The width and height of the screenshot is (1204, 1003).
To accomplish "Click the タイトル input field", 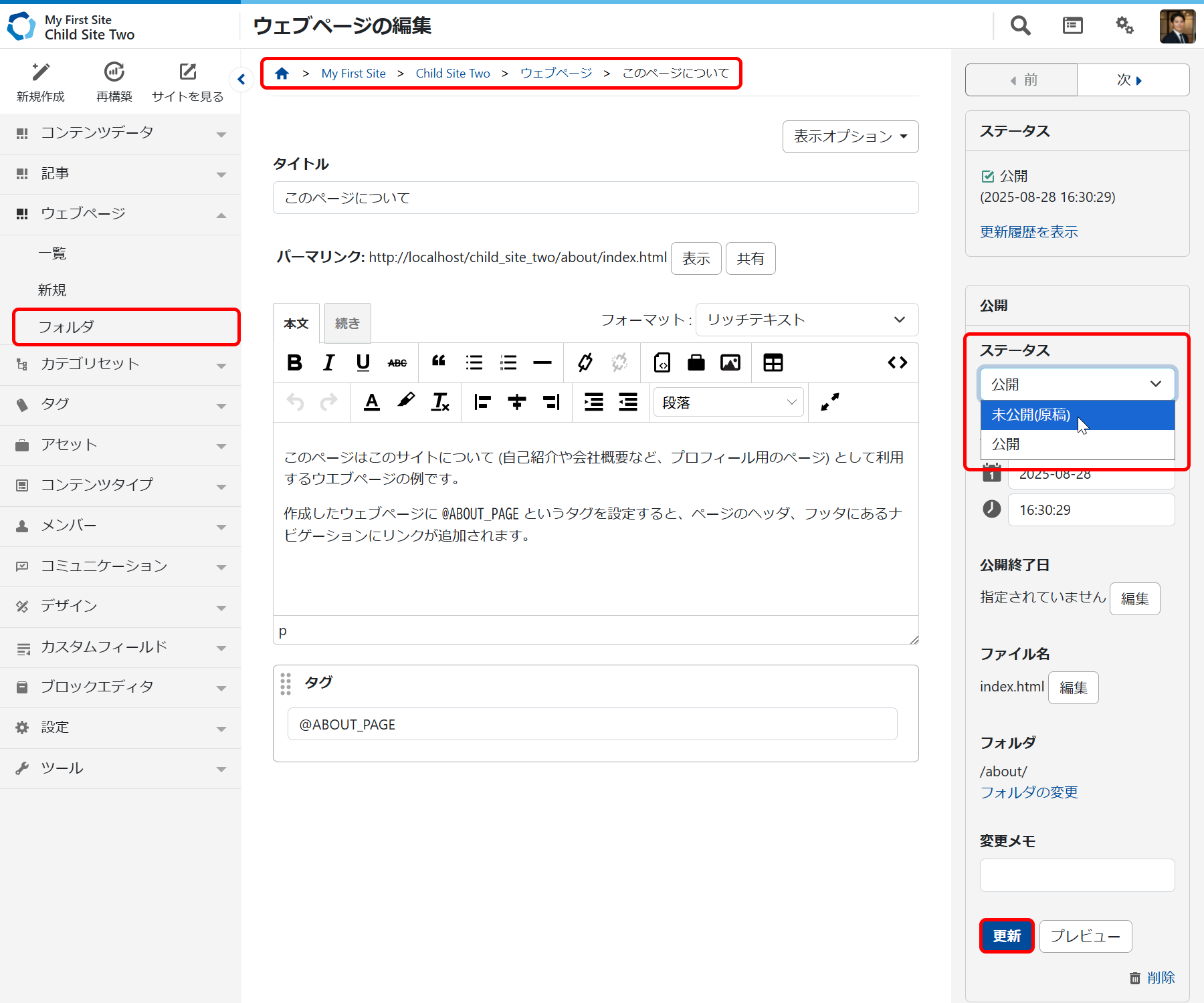I will (595, 198).
